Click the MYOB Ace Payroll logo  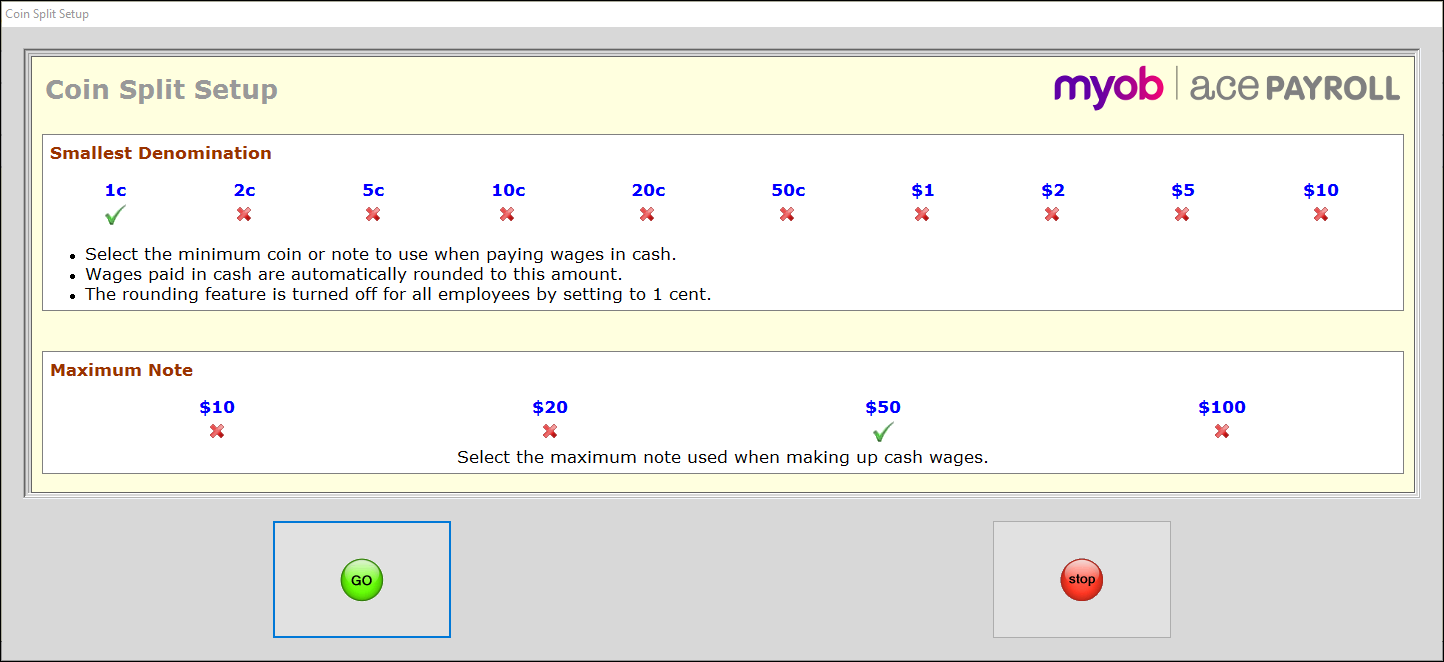[x=1227, y=88]
